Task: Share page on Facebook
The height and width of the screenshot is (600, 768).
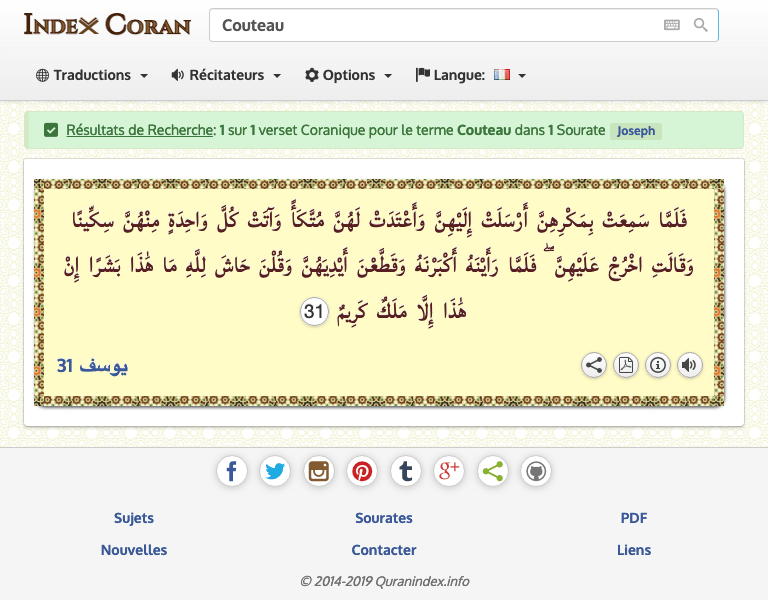Action: pos(232,471)
